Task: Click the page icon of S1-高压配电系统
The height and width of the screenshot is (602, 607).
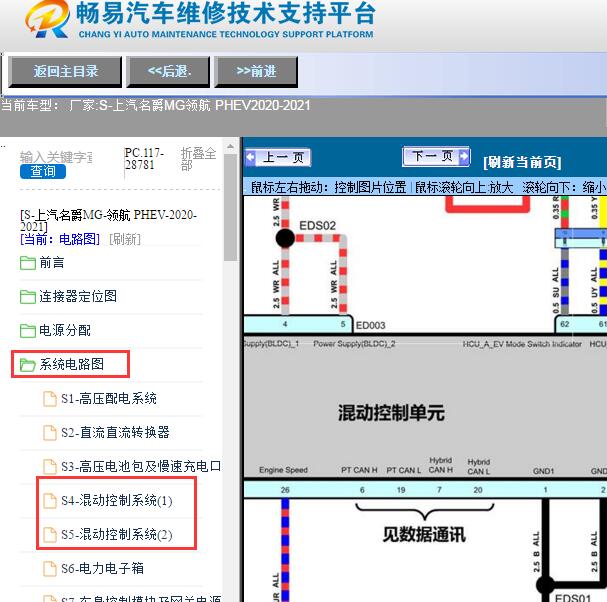Action: [x=50, y=399]
